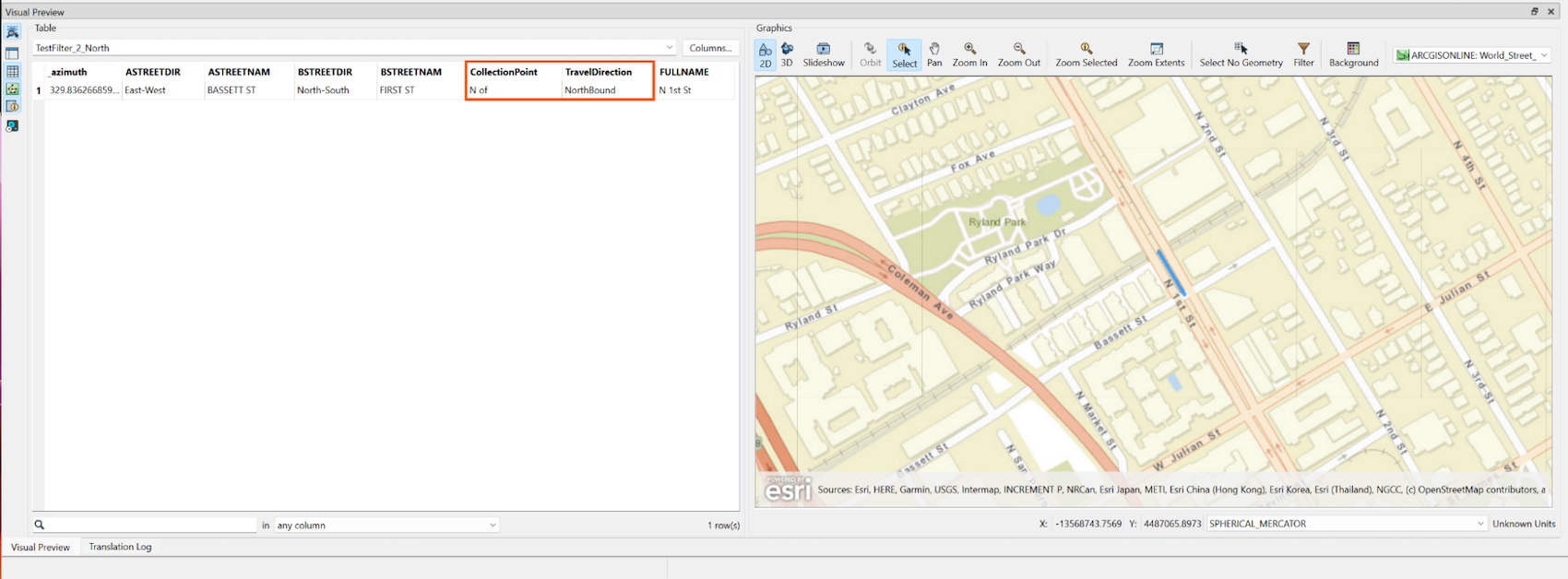Choose the Pan hand tool

(x=934, y=55)
